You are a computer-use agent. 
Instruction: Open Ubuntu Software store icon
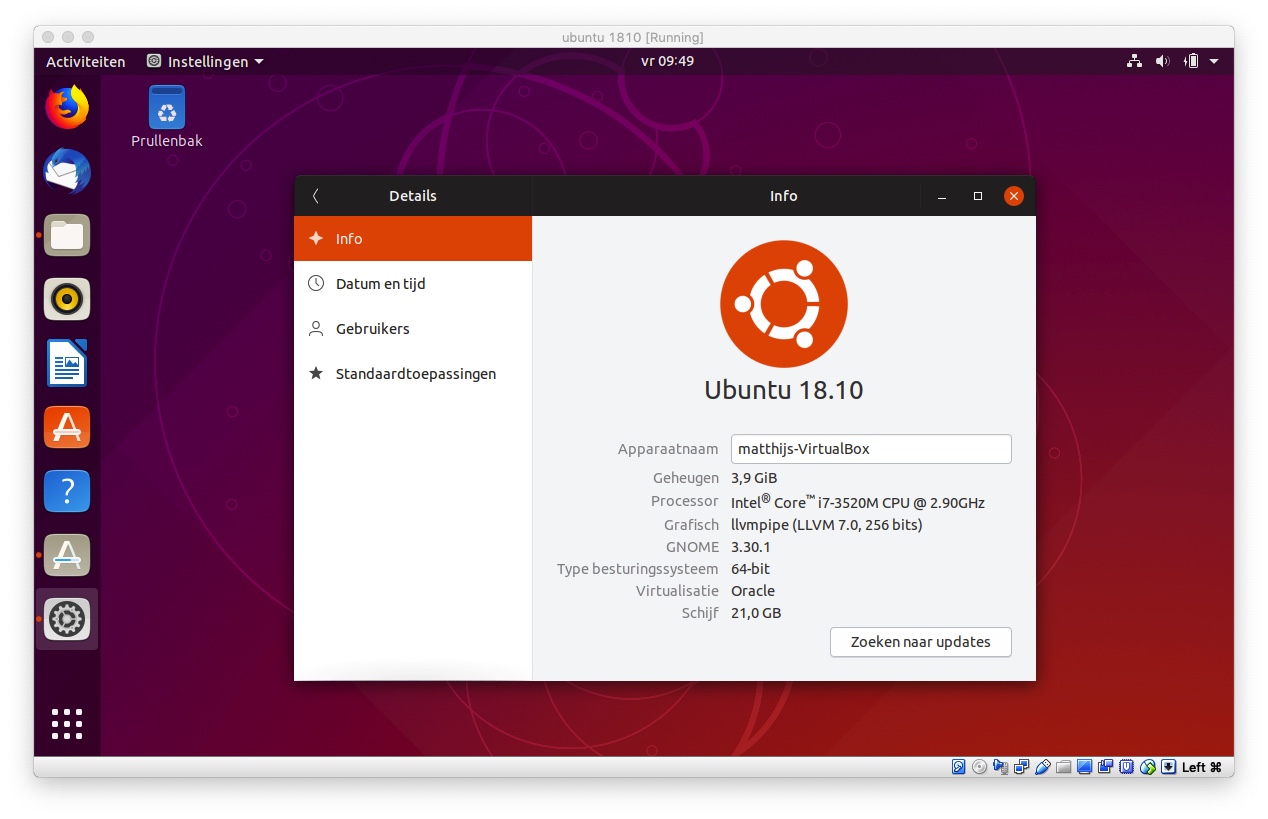[x=67, y=427]
